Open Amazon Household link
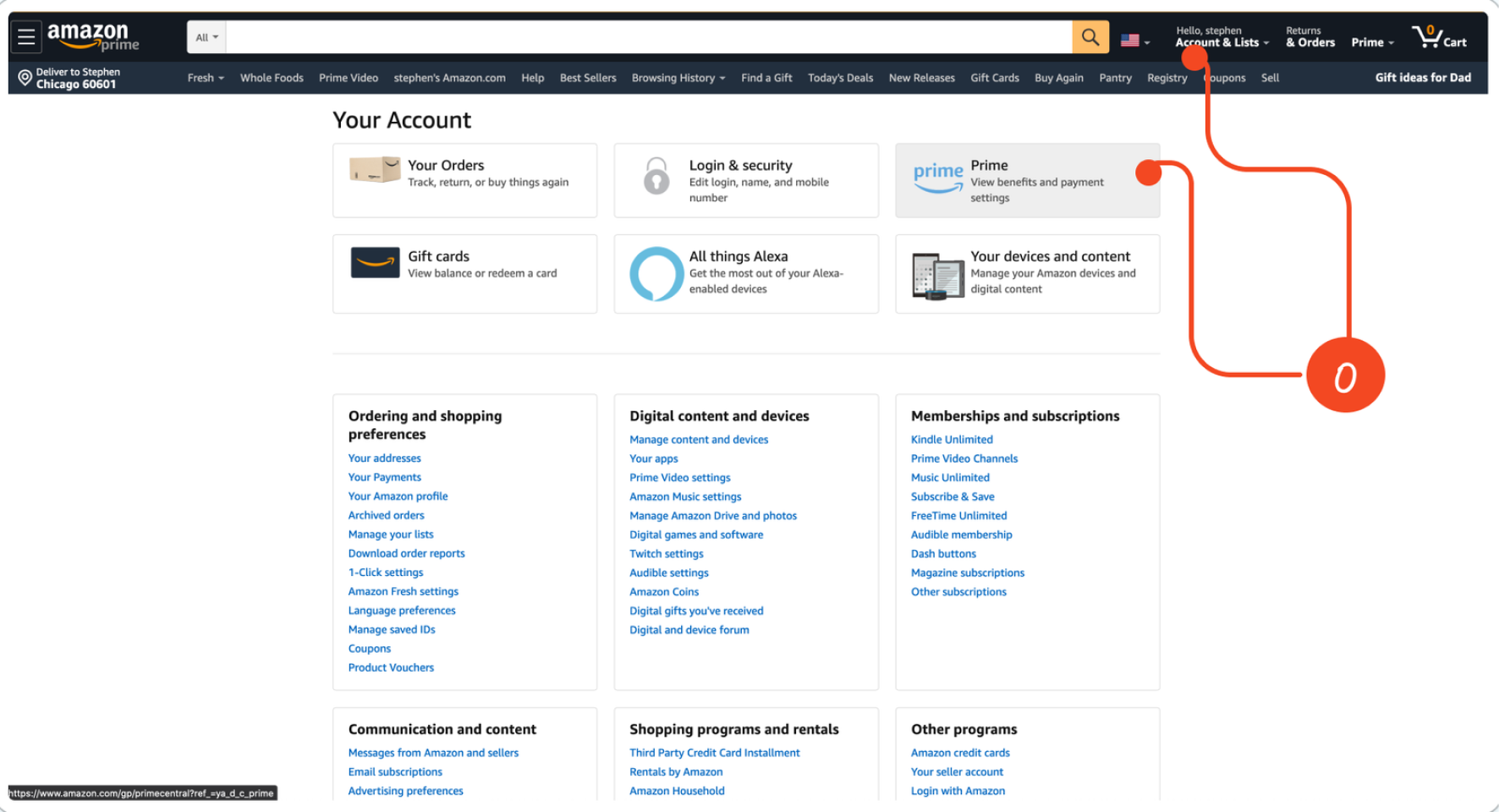 click(677, 791)
